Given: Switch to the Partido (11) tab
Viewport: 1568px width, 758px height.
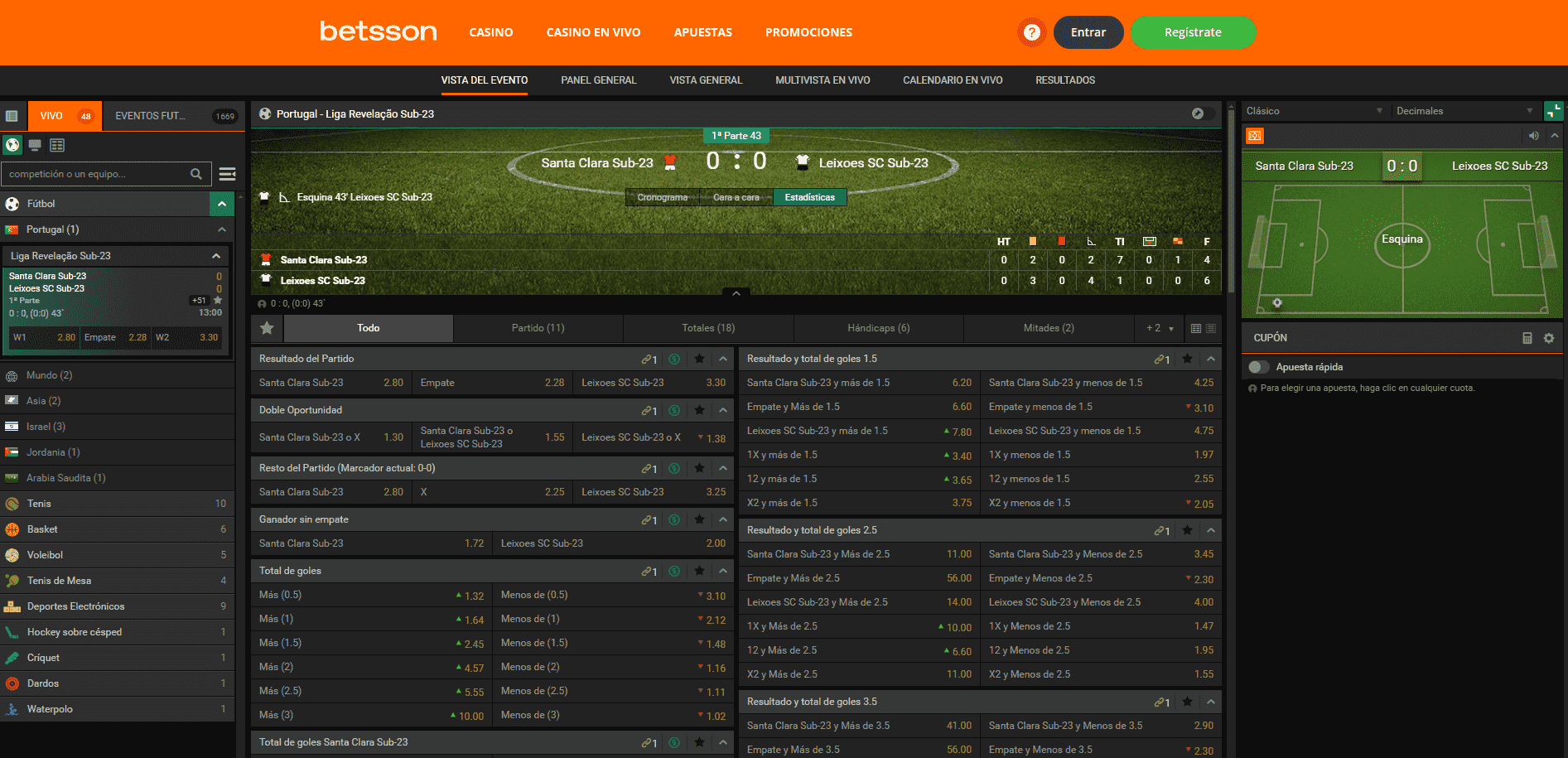Looking at the screenshot, I should pos(538,328).
